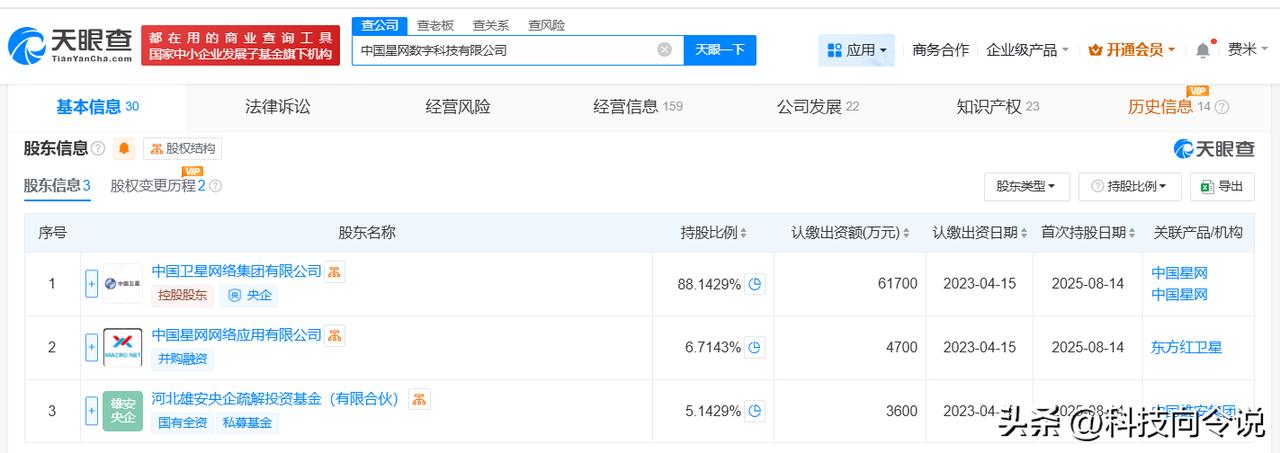Open the 企业级产品 dropdown
The image size is (1280, 453).
pos(1027,49)
